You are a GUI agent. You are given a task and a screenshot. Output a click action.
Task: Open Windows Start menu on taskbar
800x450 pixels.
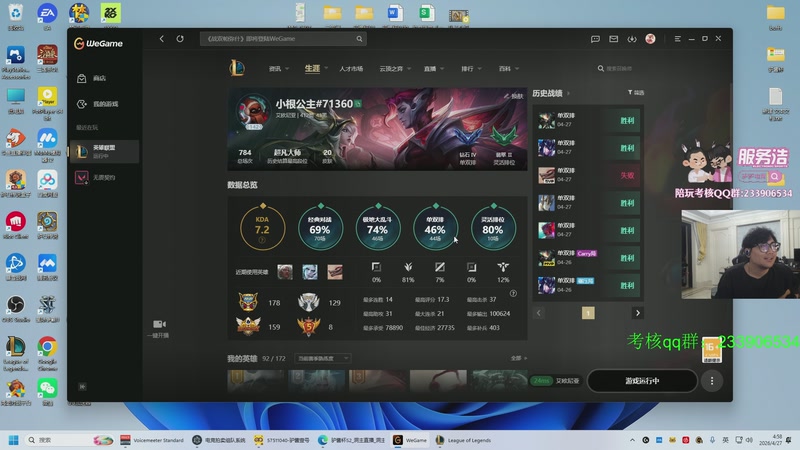point(14,440)
